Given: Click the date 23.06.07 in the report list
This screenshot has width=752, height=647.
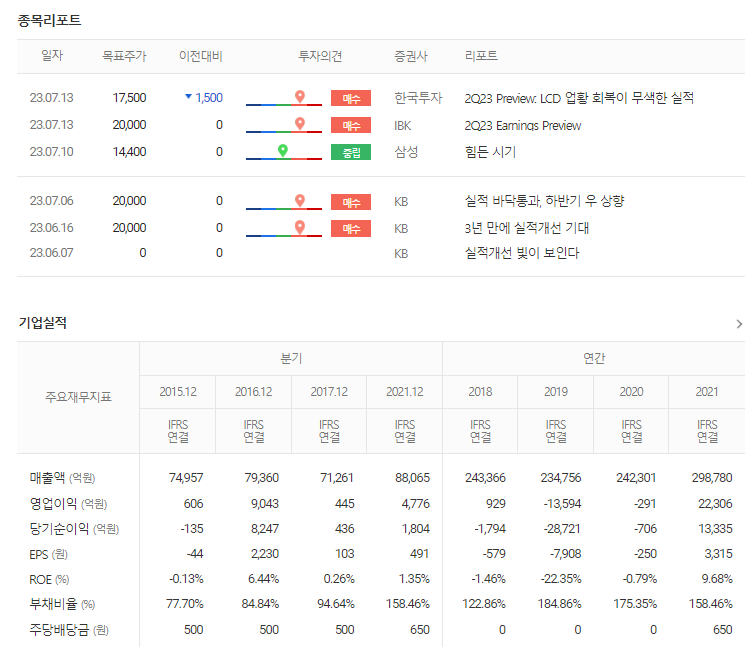Looking at the screenshot, I should pos(51,253).
